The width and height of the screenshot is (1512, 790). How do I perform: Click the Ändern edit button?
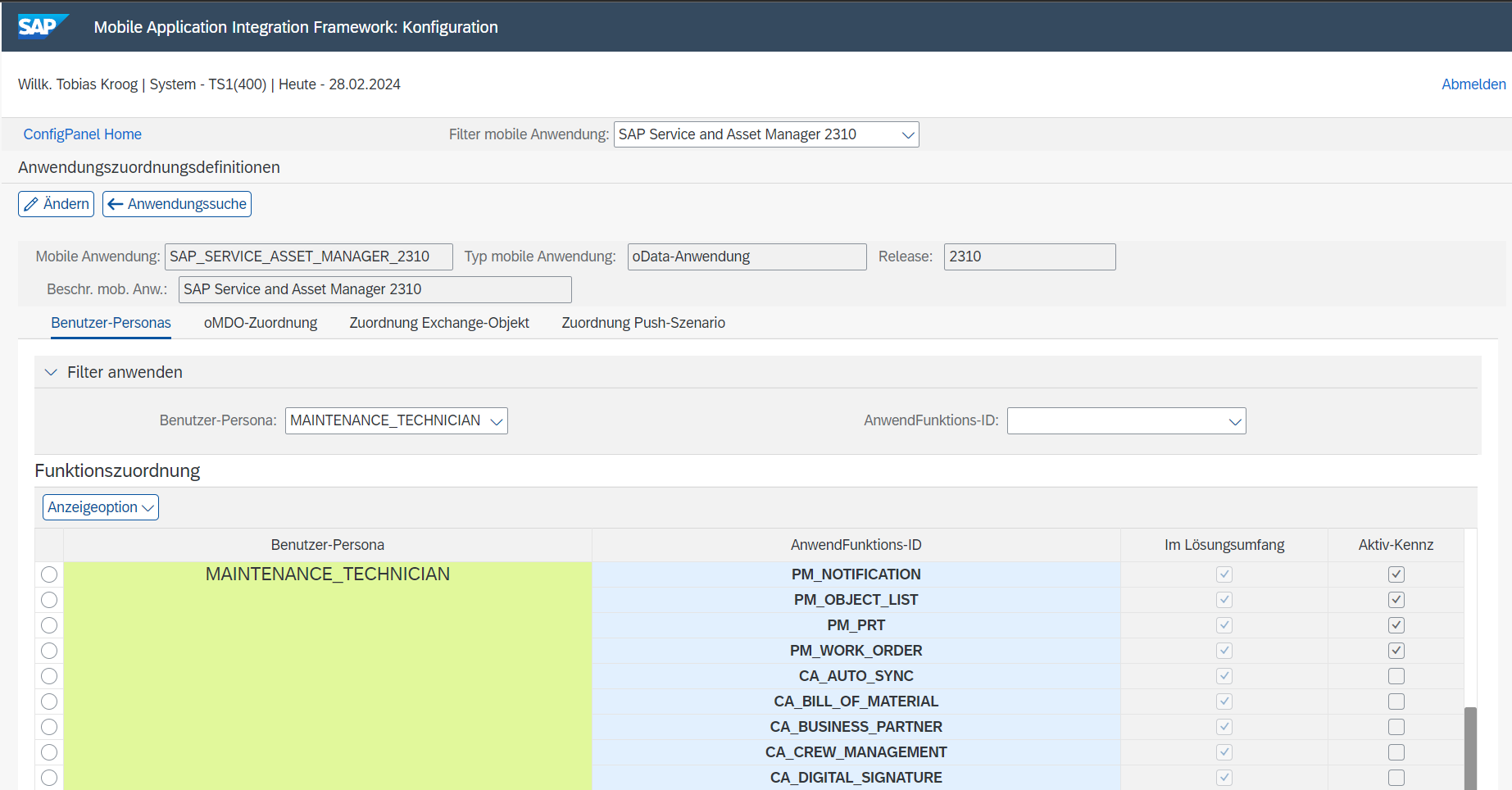click(x=57, y=204)
